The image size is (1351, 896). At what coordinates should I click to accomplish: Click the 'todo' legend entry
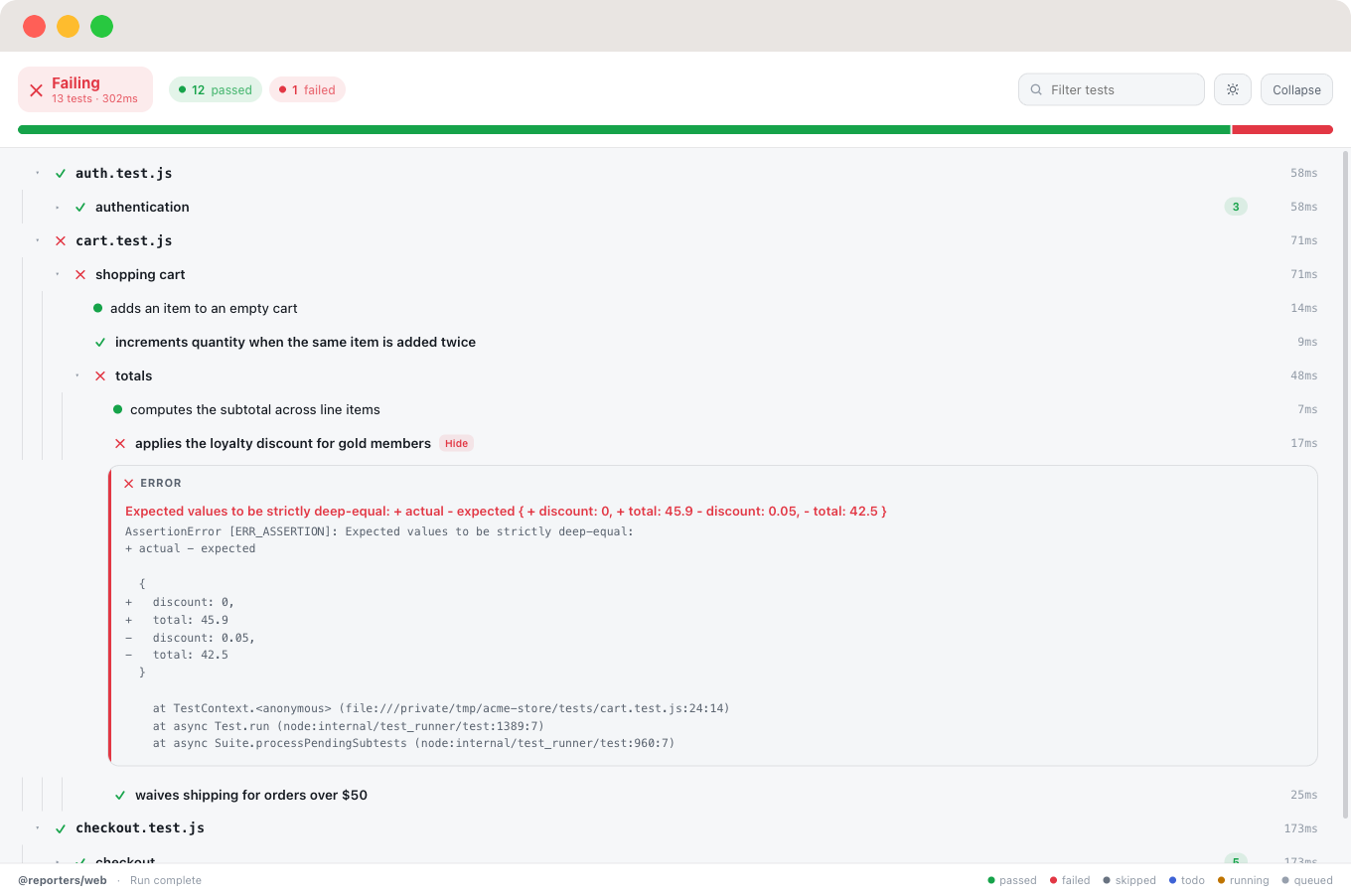(x=1187, y=880)
